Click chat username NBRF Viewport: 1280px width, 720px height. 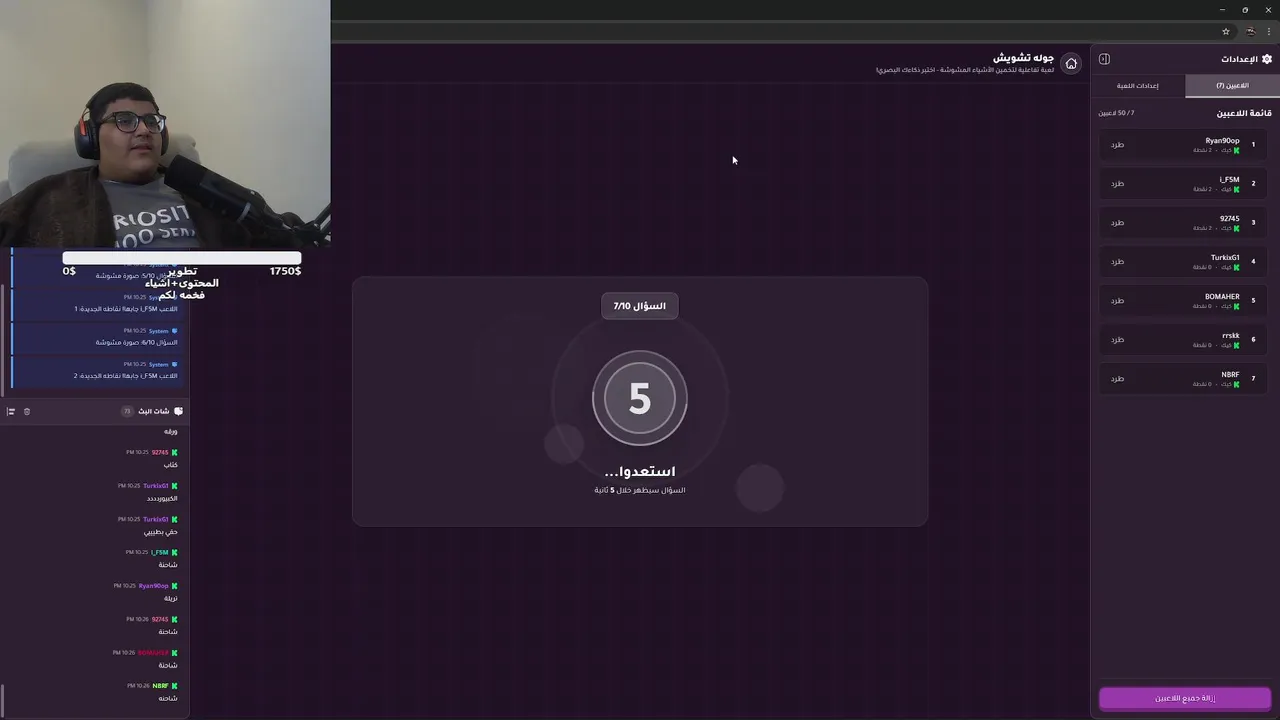(160, 686)
